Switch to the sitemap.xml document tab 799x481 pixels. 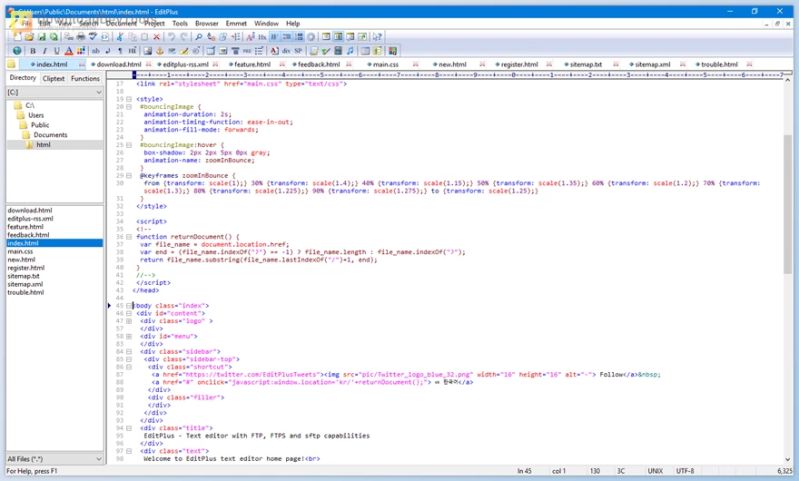point(652,65)
